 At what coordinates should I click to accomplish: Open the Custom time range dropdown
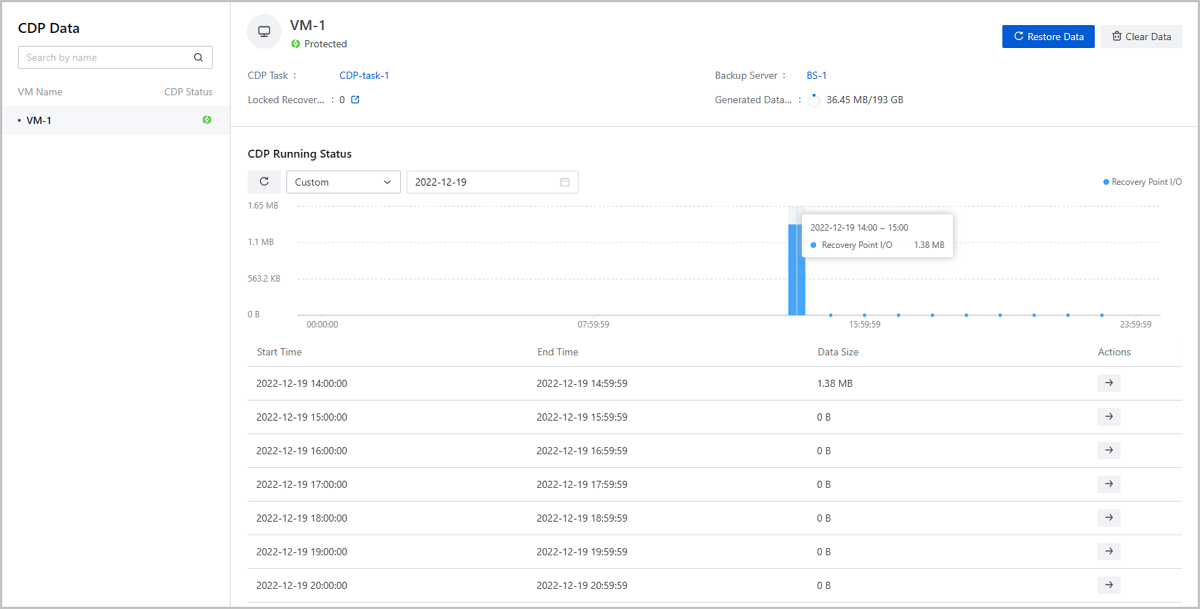click(343, 182)
